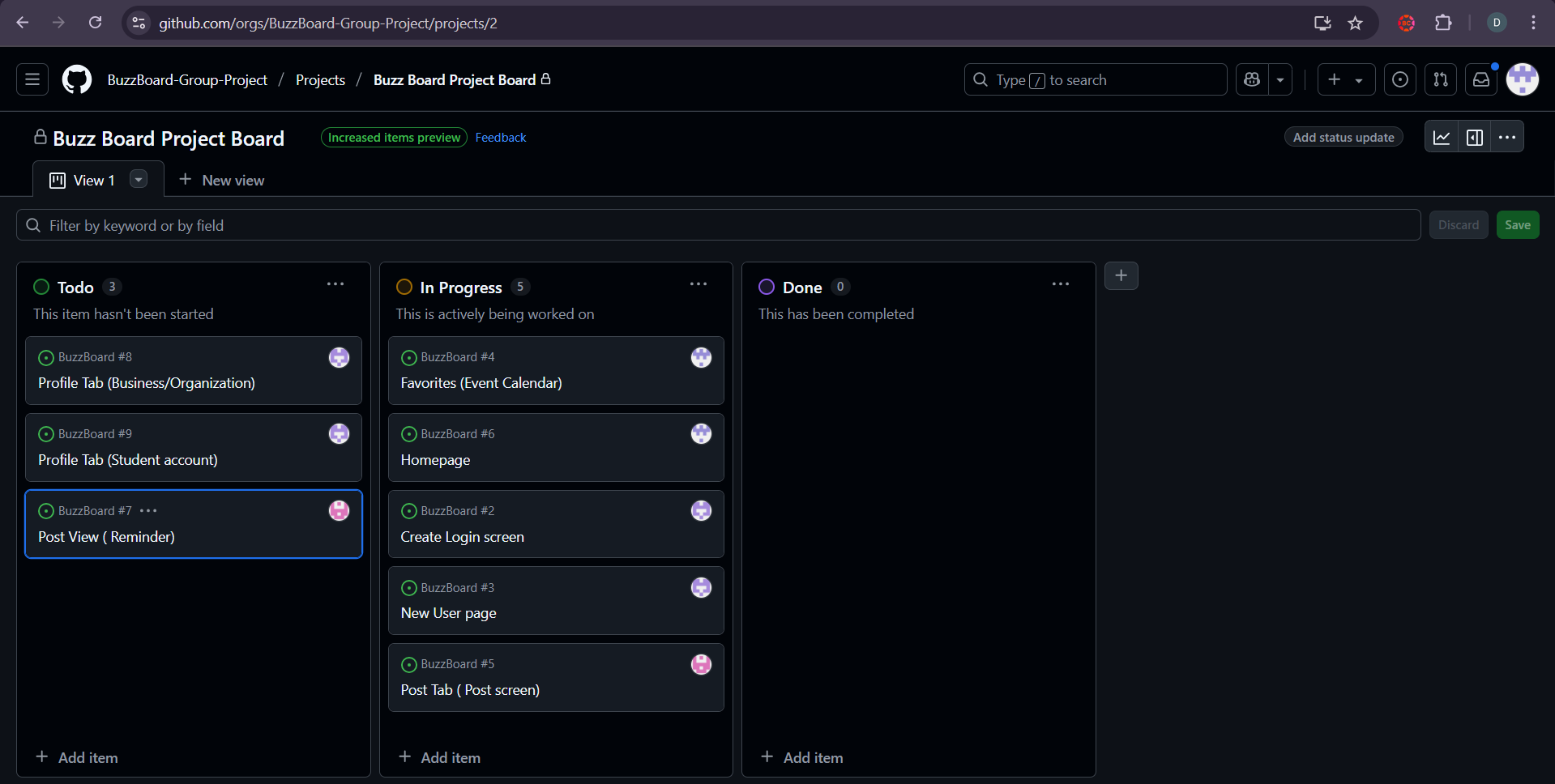Click the BuzzBoard #2 issue reference
The image size is (1555, 784).
(x=458, y=511)
